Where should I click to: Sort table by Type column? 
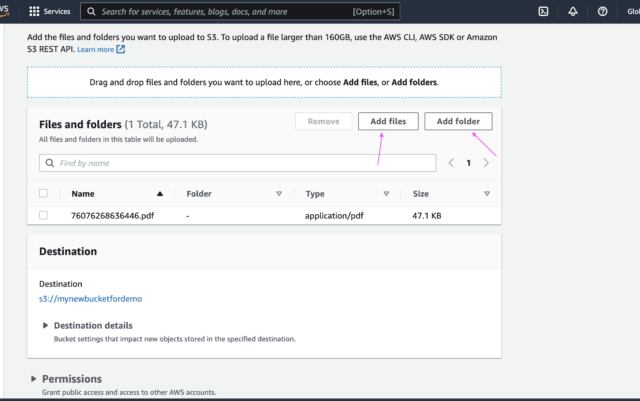tap(386, 194)
